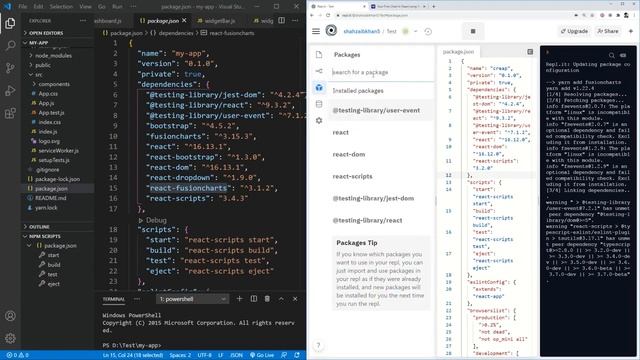The height and width of the screenshot is (360, 640).
Task: Click Spaces: 2 indentation setting
Action: tap(180, 355)
